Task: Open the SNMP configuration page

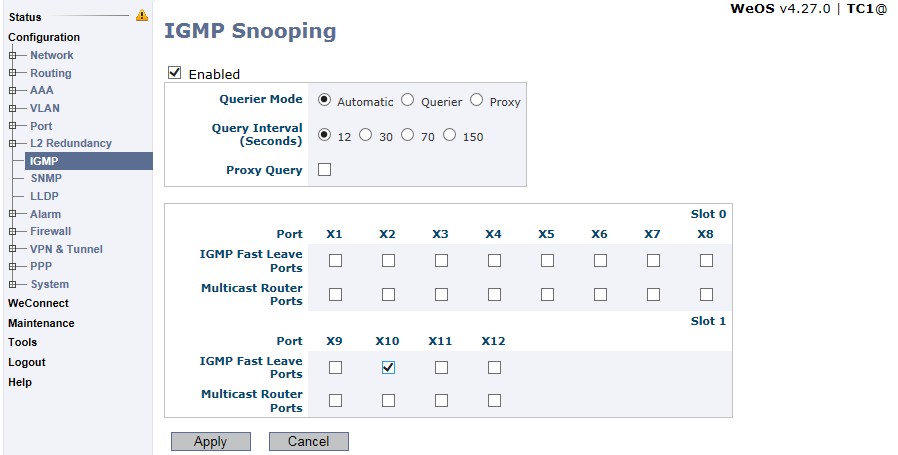Action: 46,178
